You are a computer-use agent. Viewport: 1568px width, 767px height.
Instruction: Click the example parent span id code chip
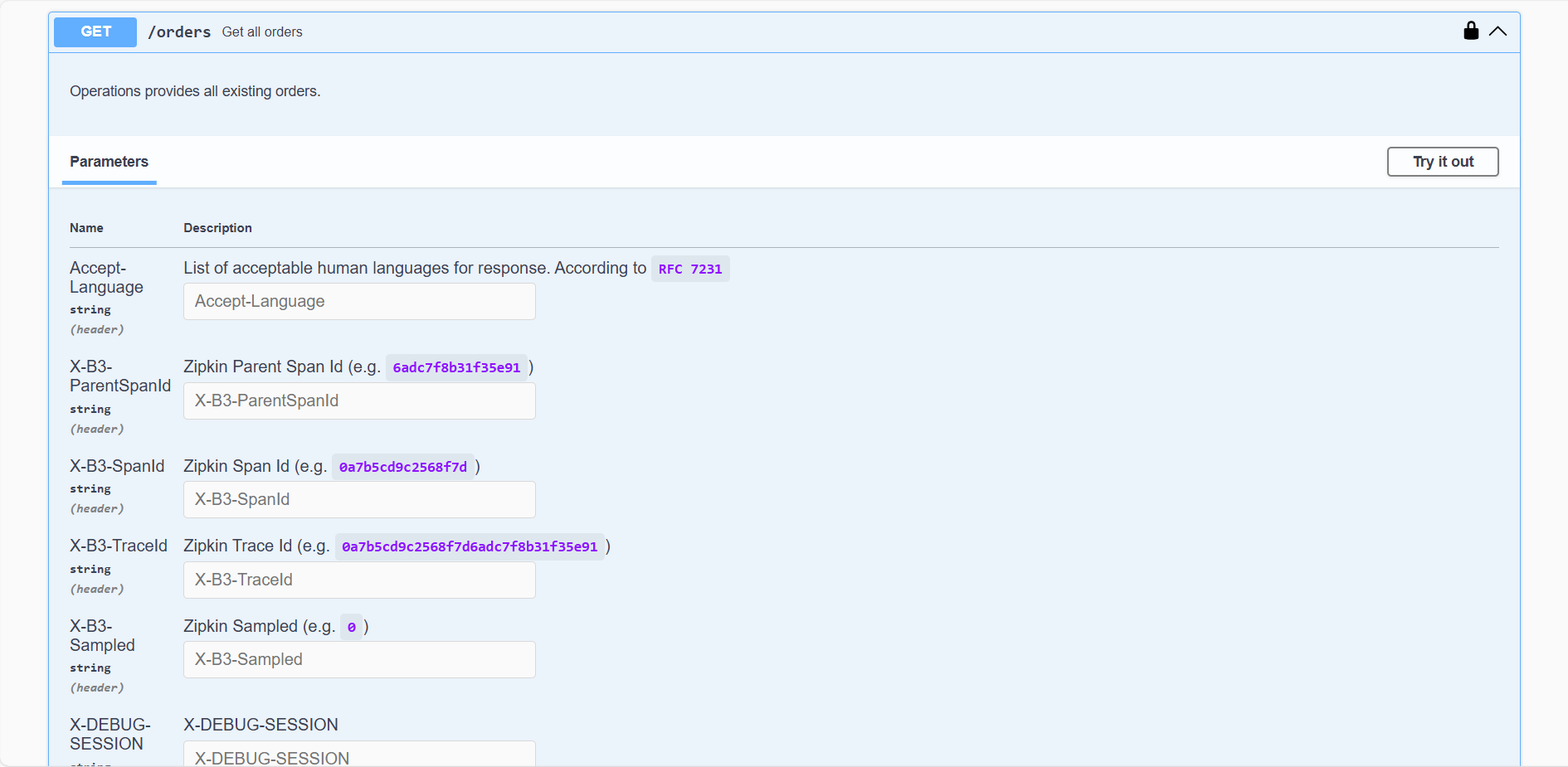click(455, 367)
